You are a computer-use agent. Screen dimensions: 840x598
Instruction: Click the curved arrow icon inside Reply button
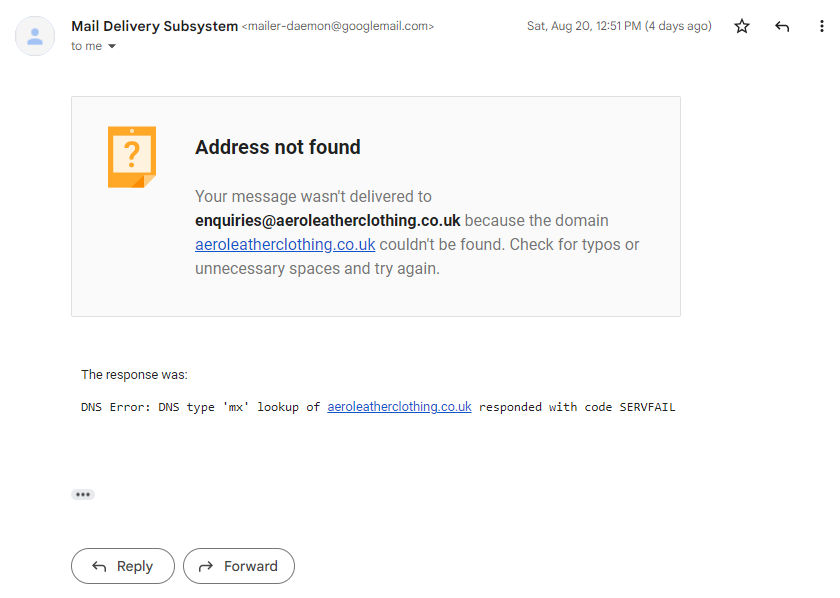coord(99,566)
